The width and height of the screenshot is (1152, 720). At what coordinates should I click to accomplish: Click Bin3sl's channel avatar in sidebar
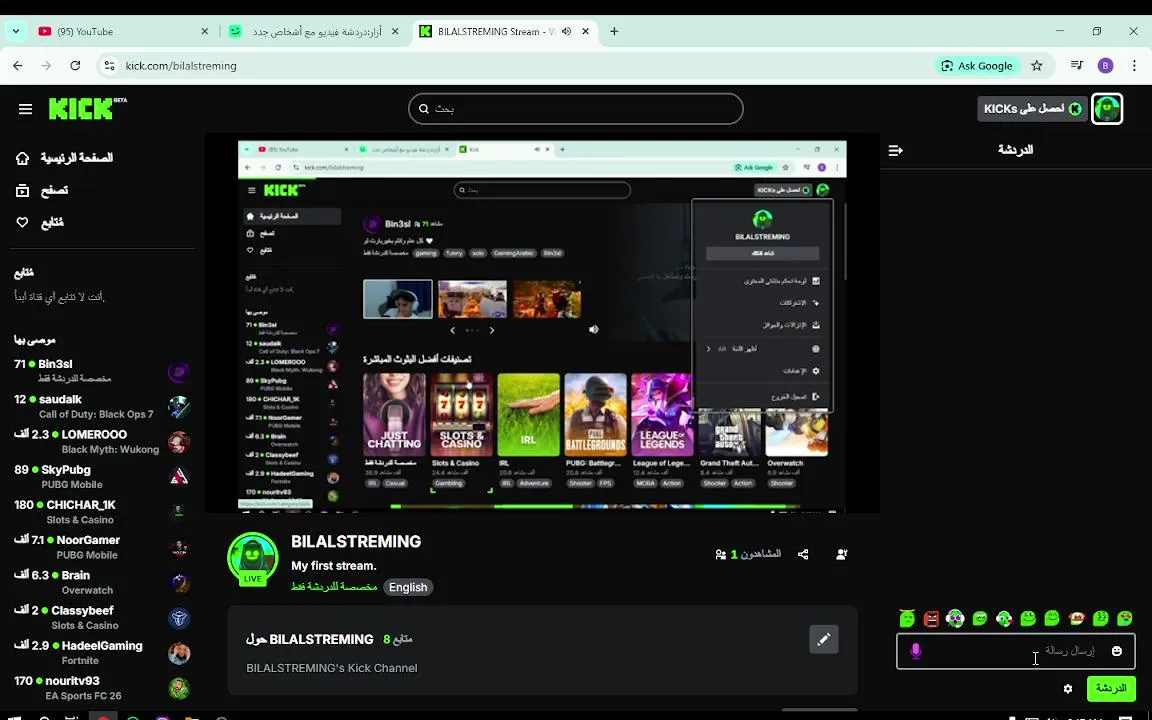click(x=179, y=372)
